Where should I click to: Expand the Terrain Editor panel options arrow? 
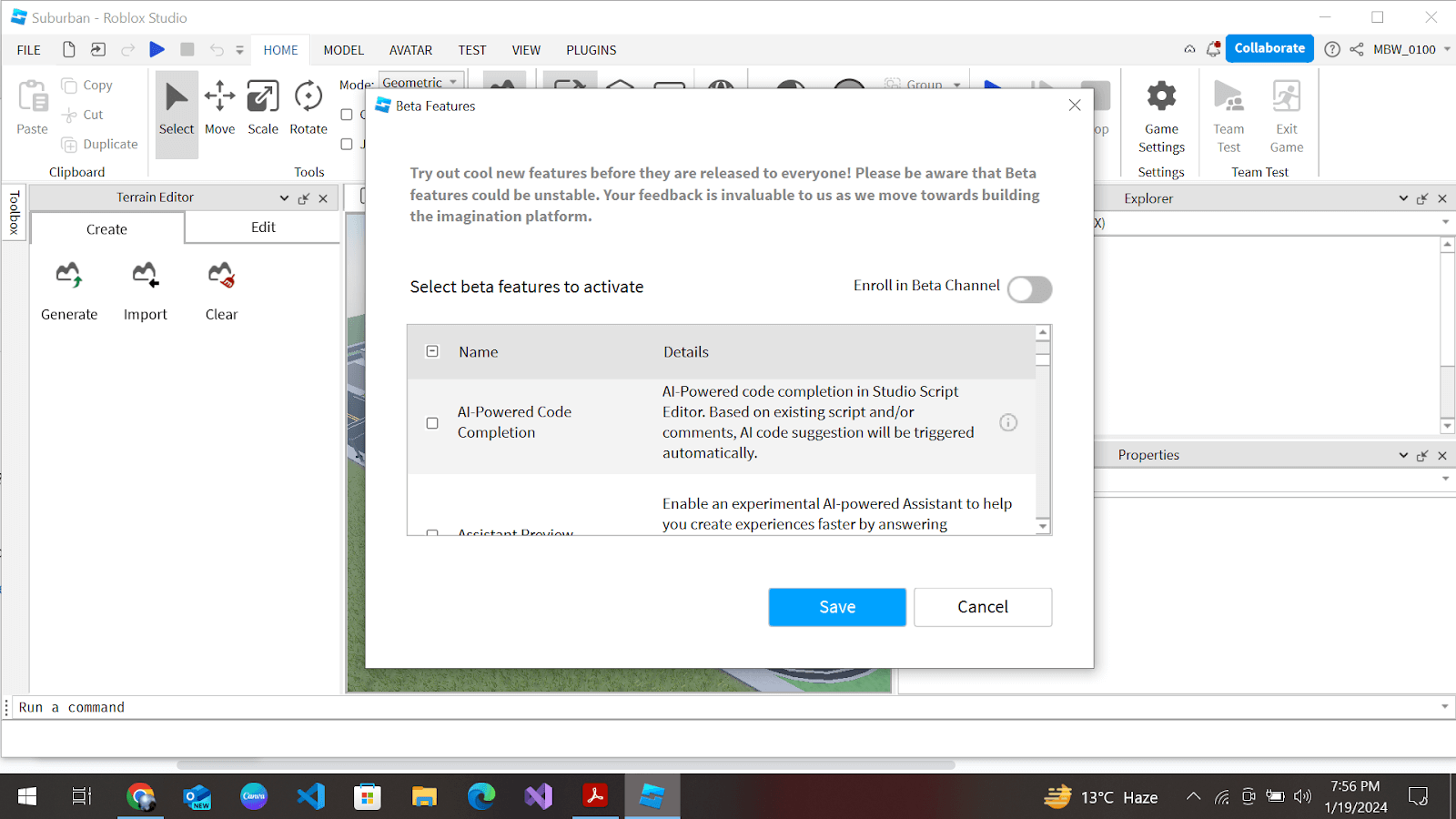(284, 198)
